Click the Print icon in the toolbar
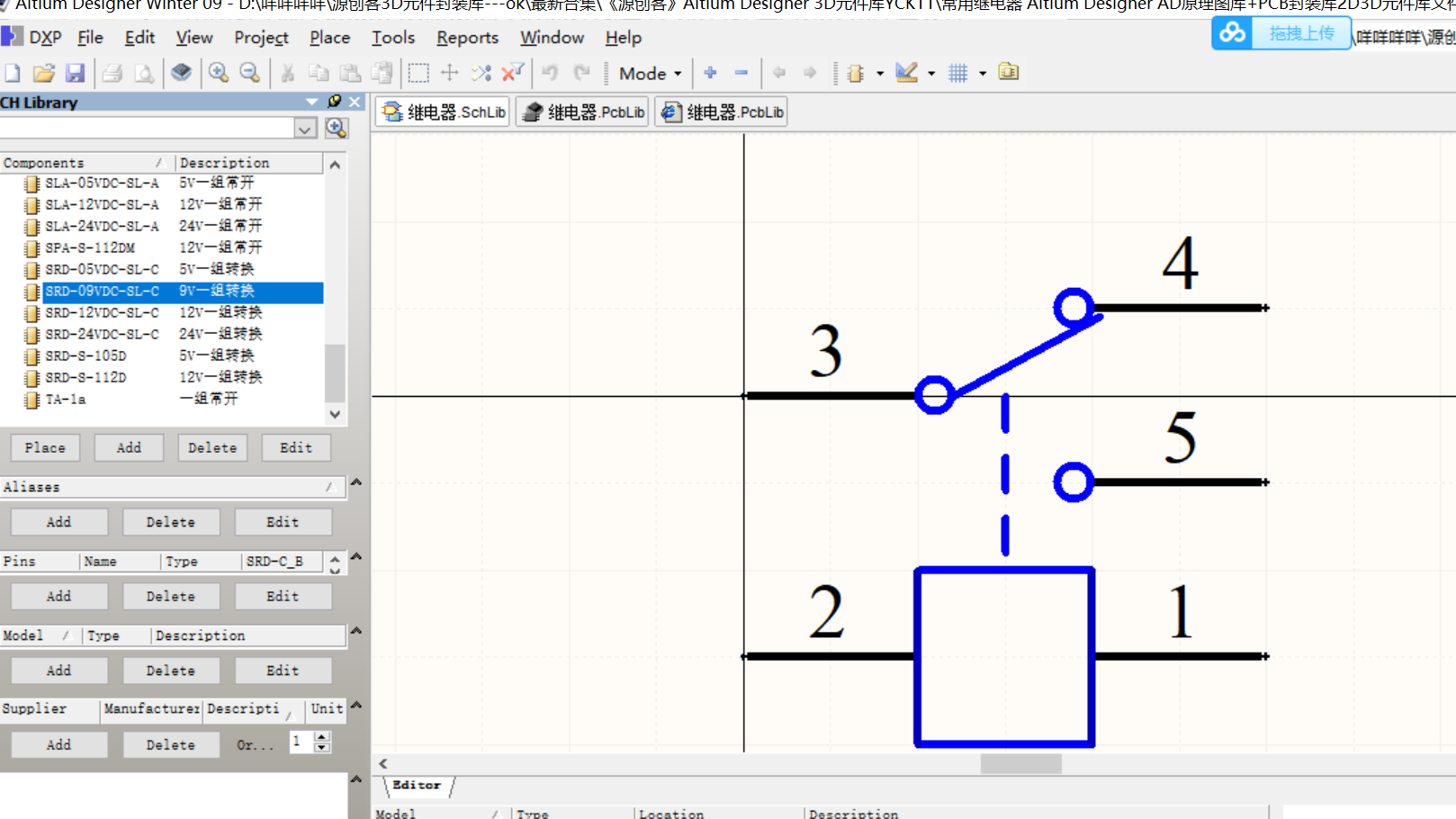This screenshot has width=1456, height=819. (112, 73)
